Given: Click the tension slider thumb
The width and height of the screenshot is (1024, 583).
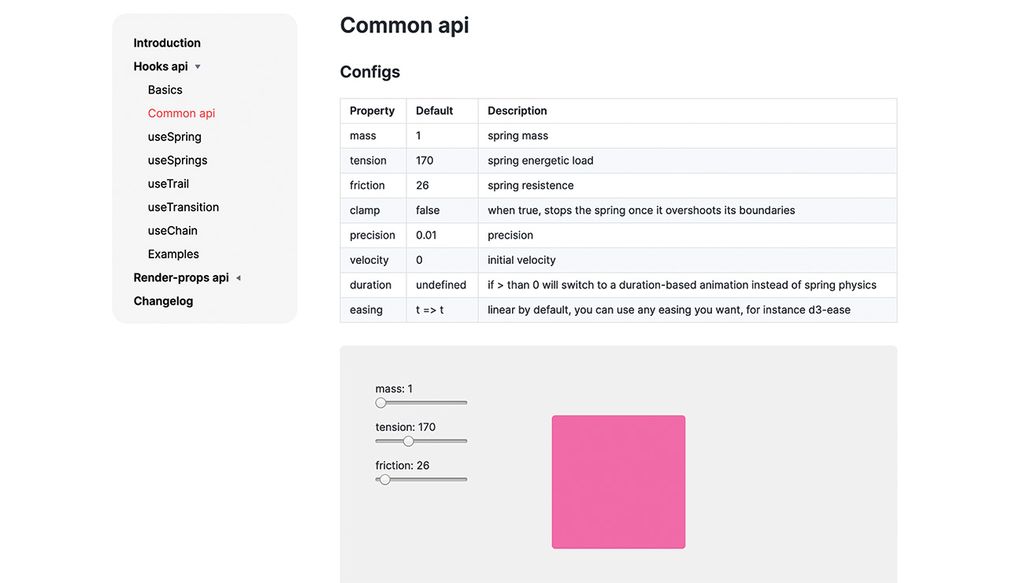Looking at the screenshot, I should (x=408, y=441).
